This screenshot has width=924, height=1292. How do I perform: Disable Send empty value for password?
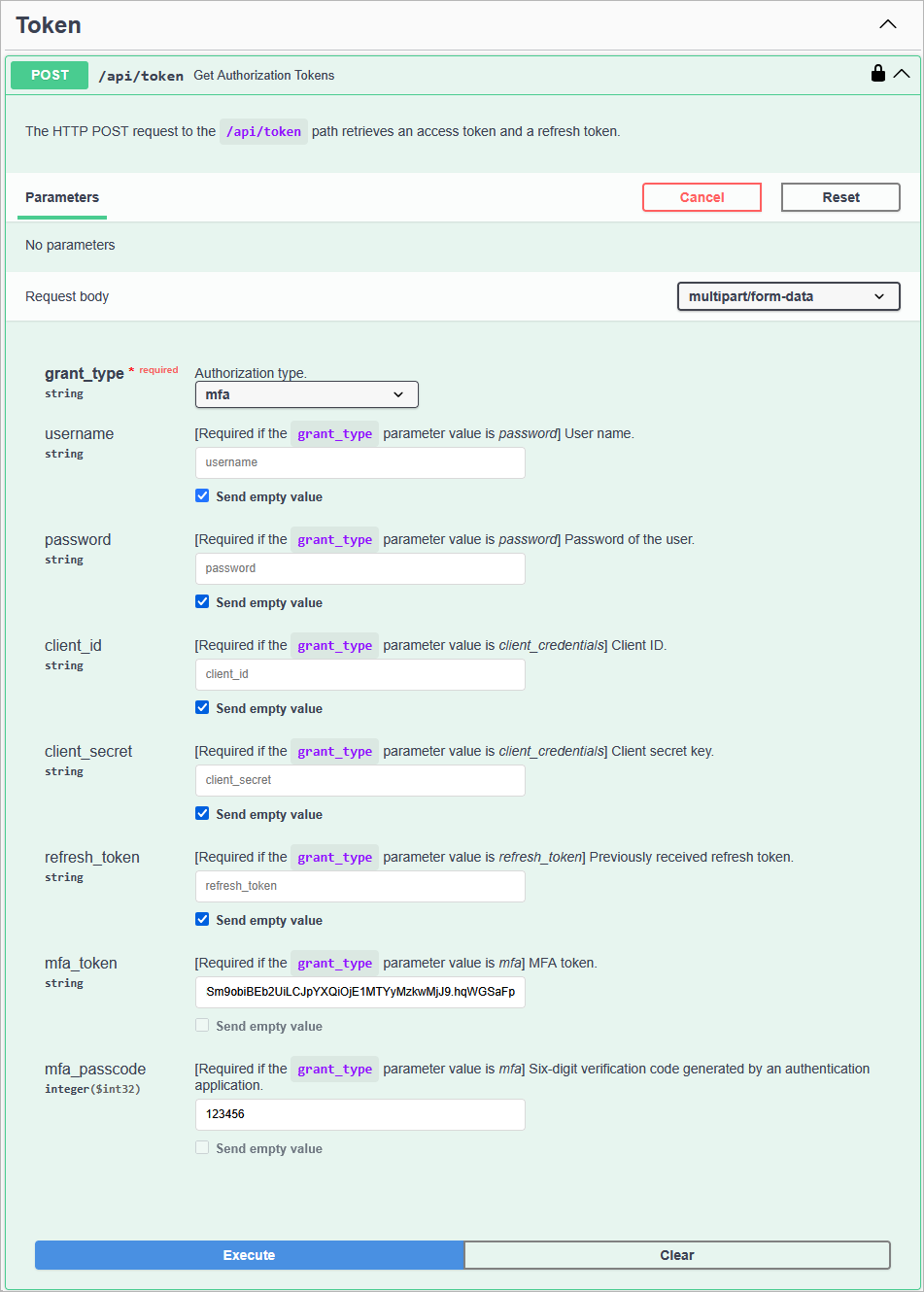[x=202, y=600]
